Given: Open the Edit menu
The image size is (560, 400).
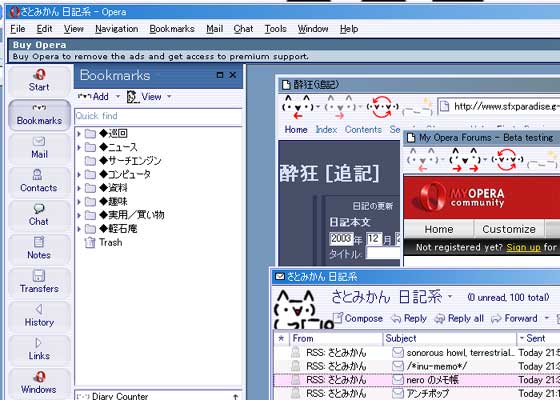Looking at the screenshot, I should 45,29.
